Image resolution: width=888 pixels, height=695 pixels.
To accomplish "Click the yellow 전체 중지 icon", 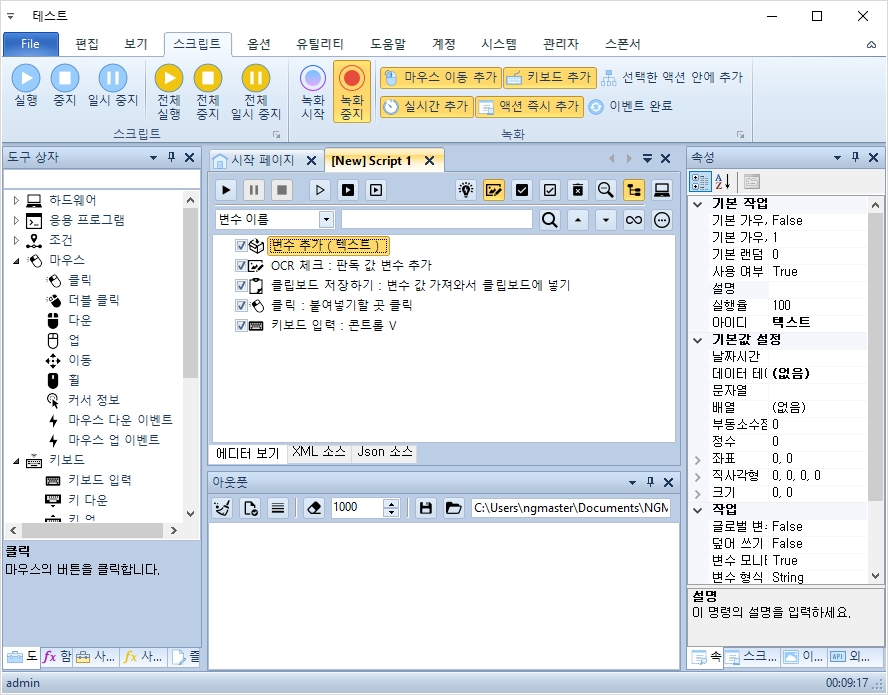I will 208,78.
